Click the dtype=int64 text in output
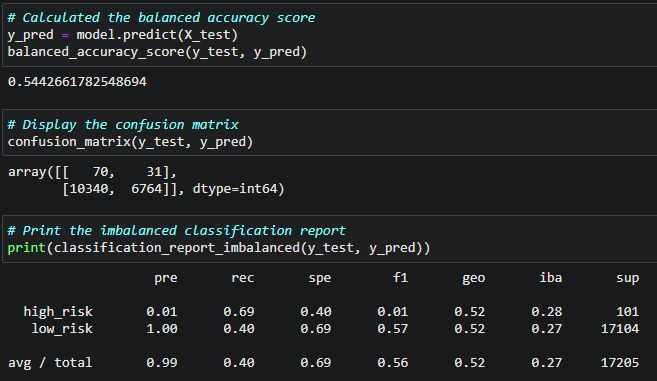The width and height of the screenshot is (657, 381). tap(235, 189)
